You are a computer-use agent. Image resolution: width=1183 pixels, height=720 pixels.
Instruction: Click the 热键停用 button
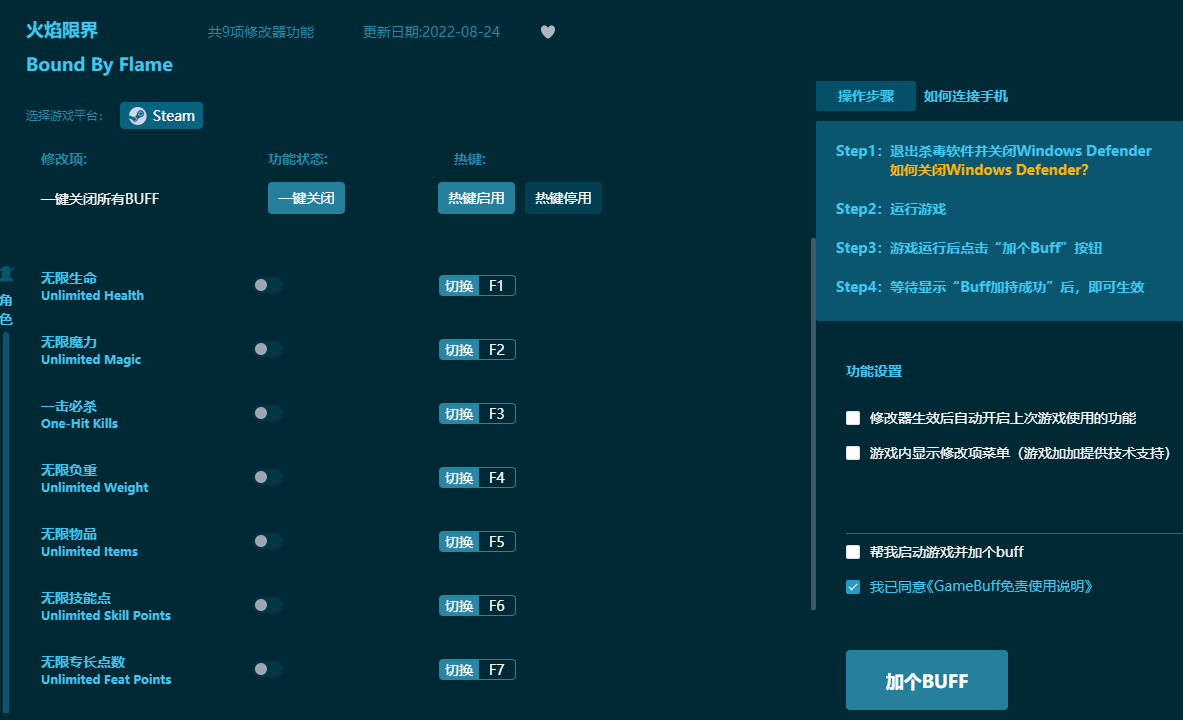coord(563,198)
